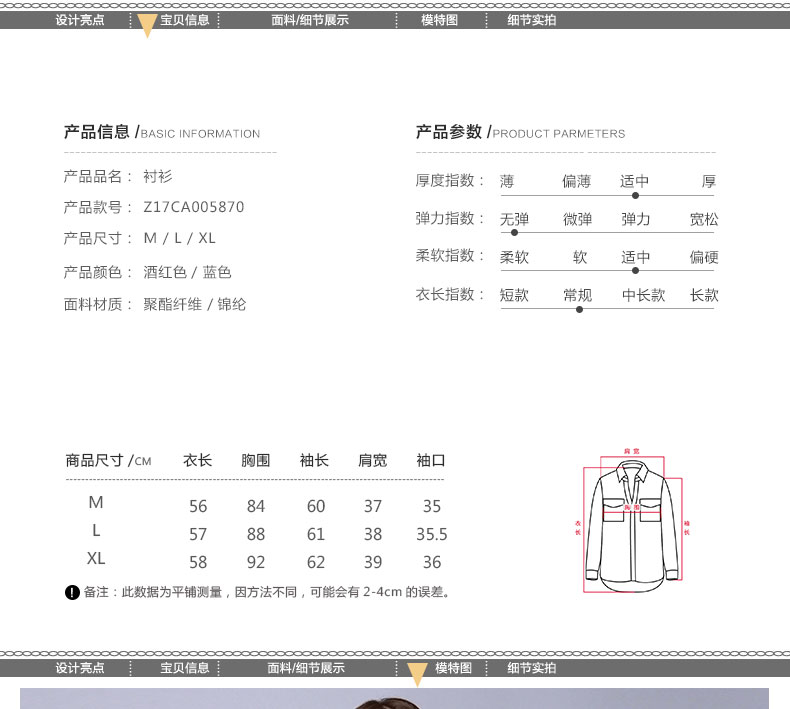Click the 衣长指数 indicator dot under 常规
This screenshot has width=790, height=709.
pyautogui.click(x=579, y=309)
